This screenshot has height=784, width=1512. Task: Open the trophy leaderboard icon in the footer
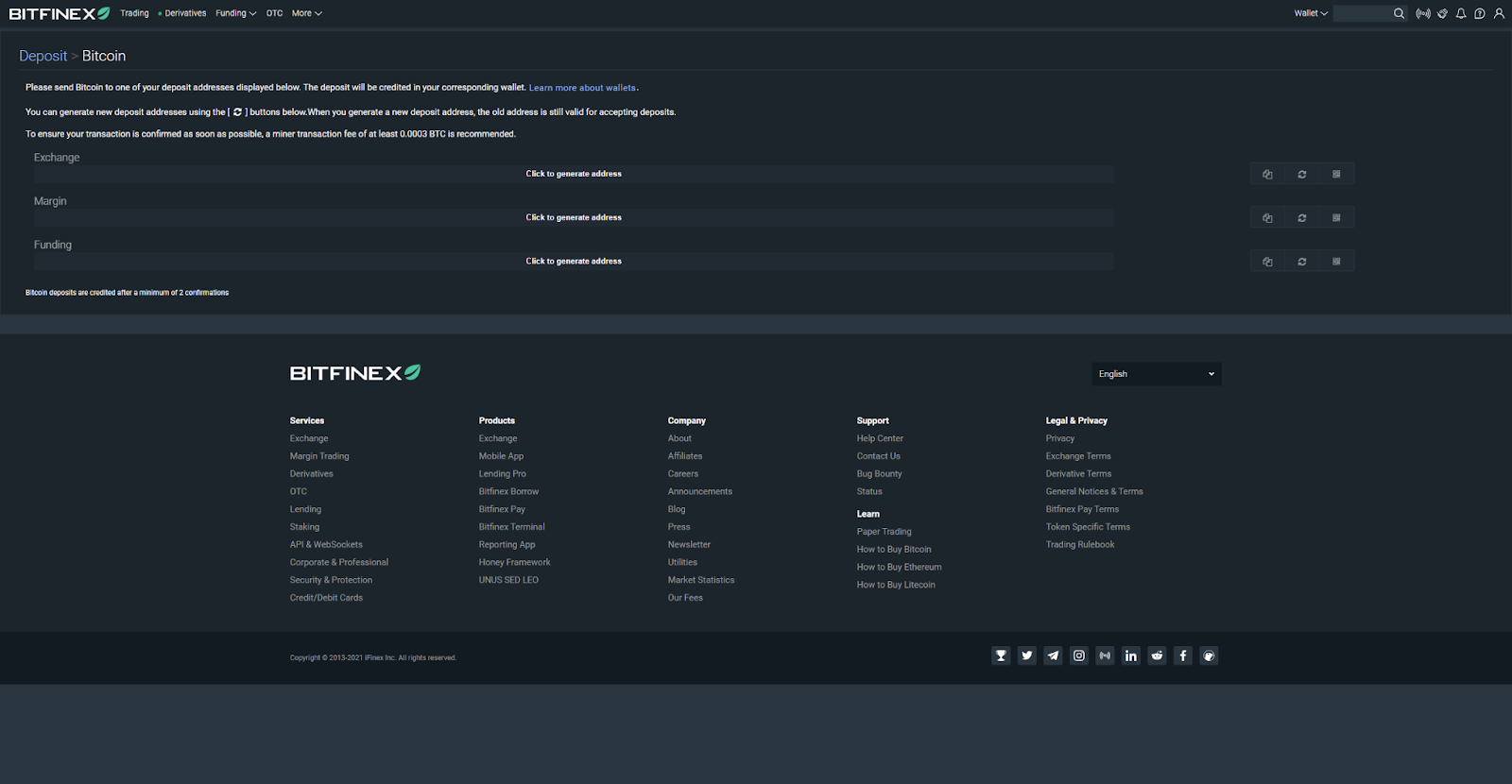click(x=1001, y=656)
